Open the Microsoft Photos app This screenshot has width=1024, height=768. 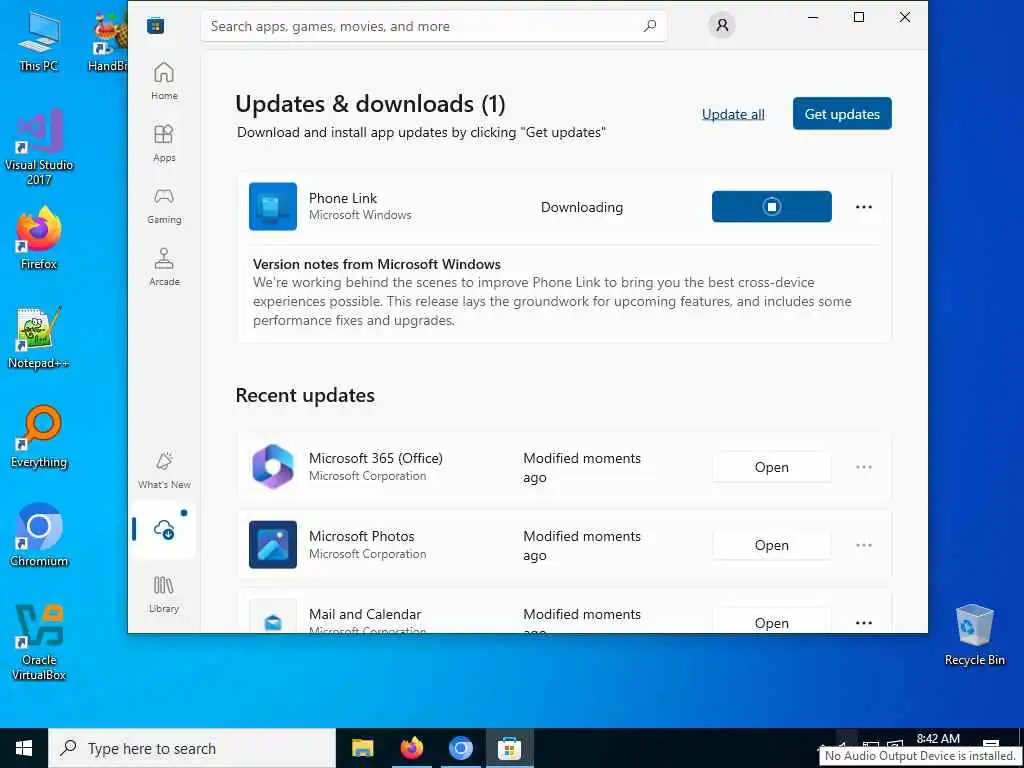click(771, 545)
